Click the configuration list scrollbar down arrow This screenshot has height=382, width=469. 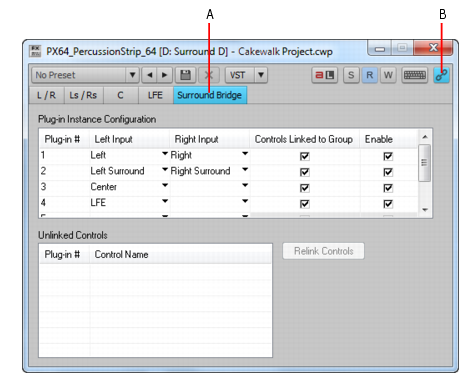click(x=425, y=210)
